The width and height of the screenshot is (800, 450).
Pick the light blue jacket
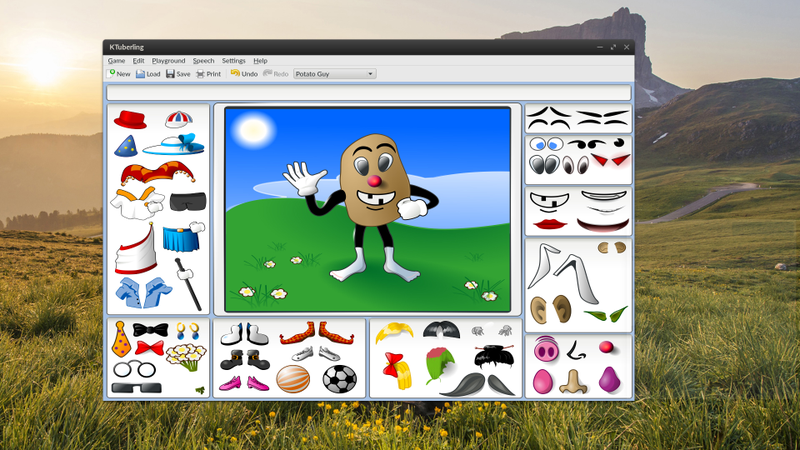[144, 292]
